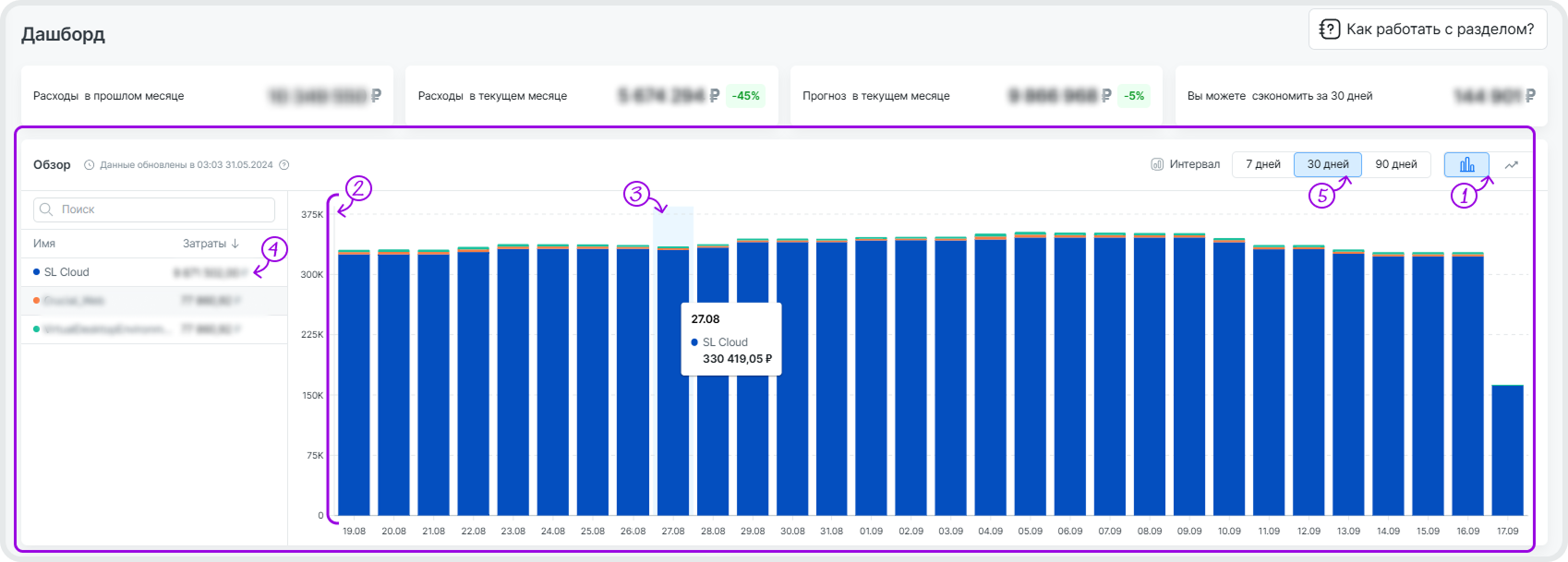Select the 90 дней interval

pos(1395,164)
